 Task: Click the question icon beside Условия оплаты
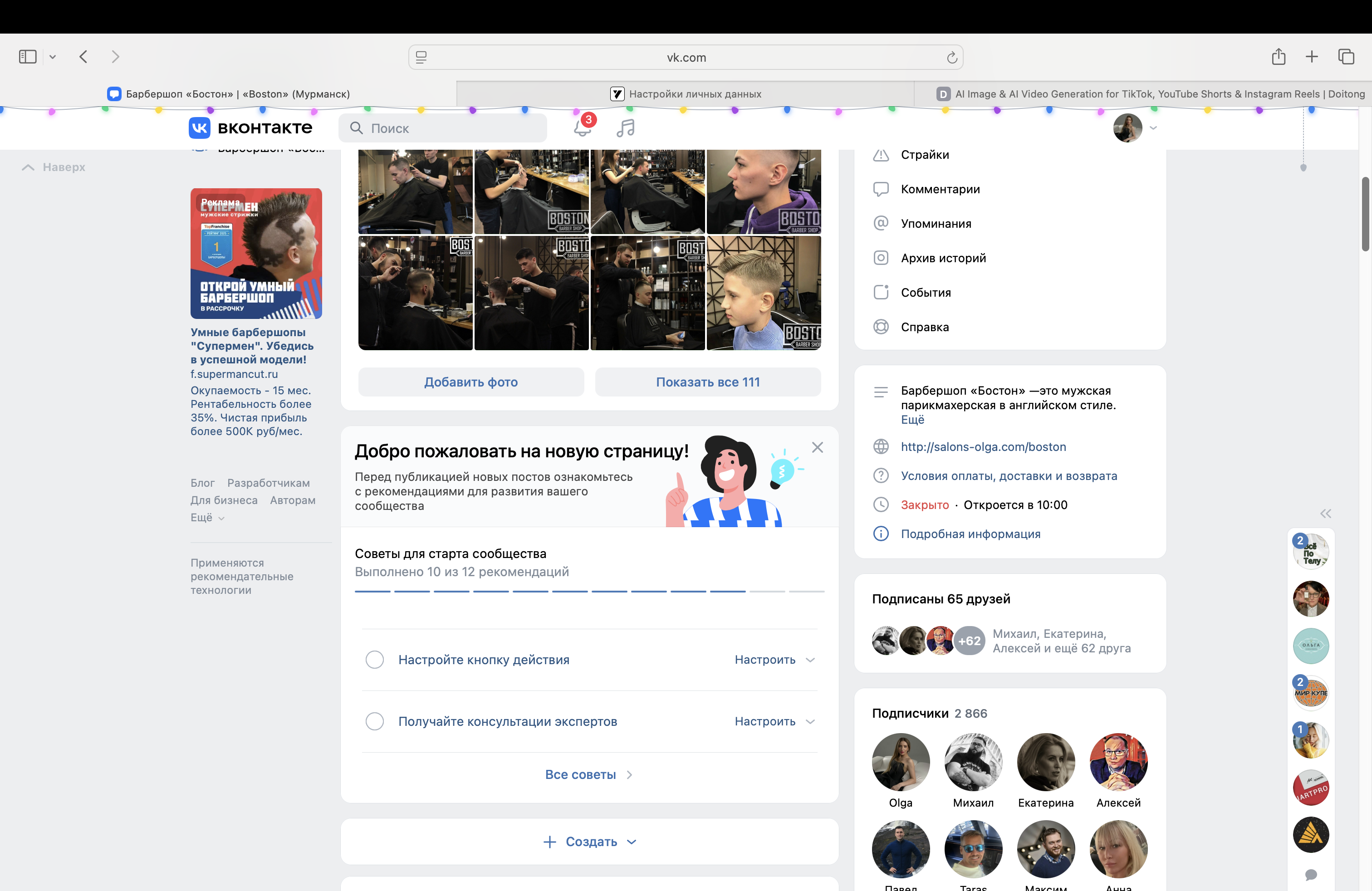click(x=881, y=475)
